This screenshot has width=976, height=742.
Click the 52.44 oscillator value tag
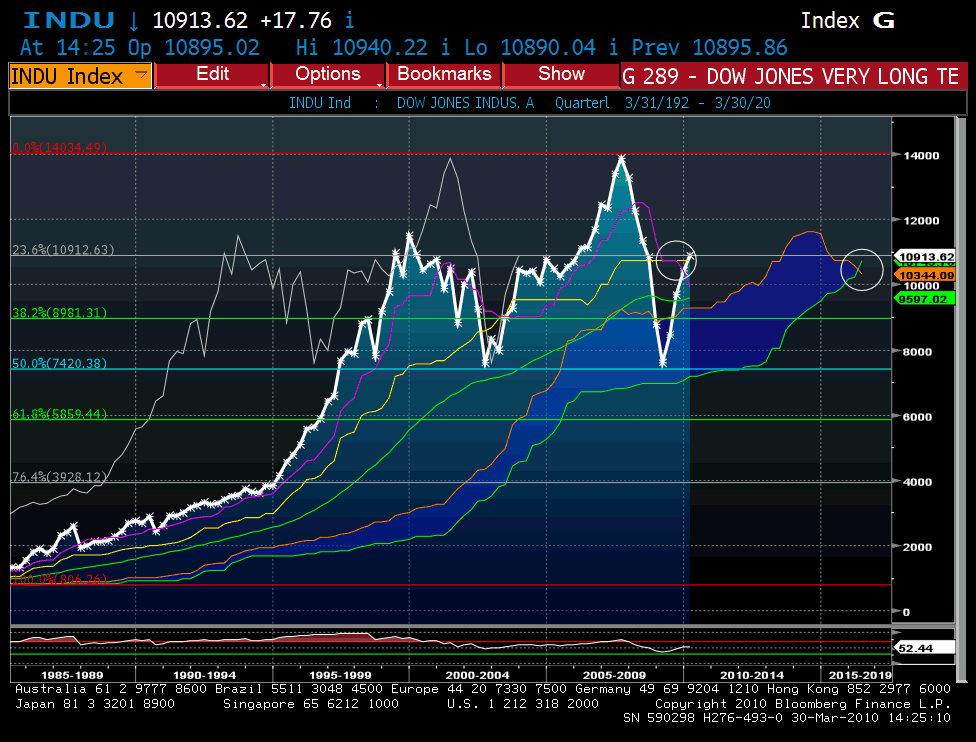click(925, 648)
